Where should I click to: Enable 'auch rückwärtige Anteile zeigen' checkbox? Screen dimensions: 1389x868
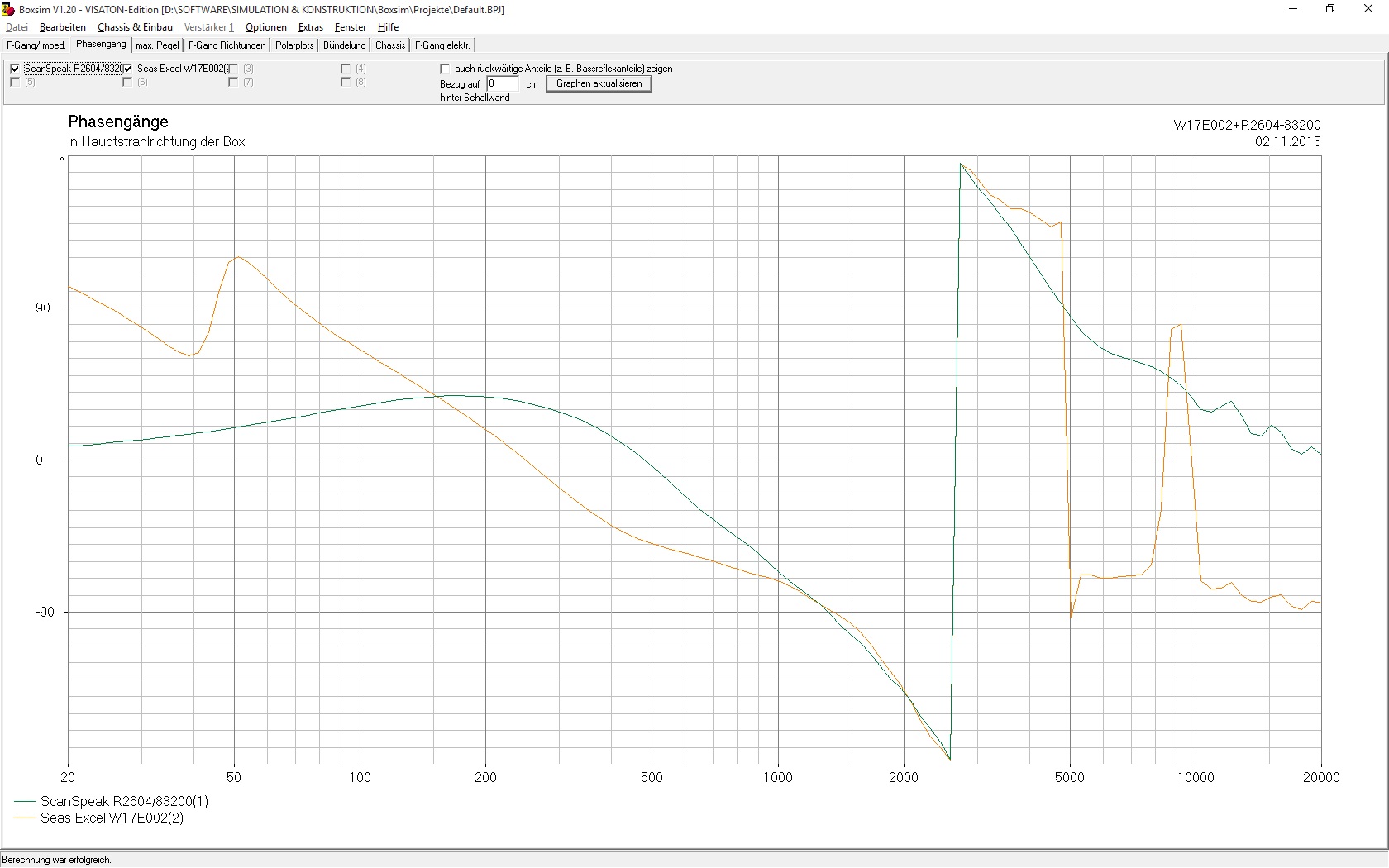[x=446, y=69]
